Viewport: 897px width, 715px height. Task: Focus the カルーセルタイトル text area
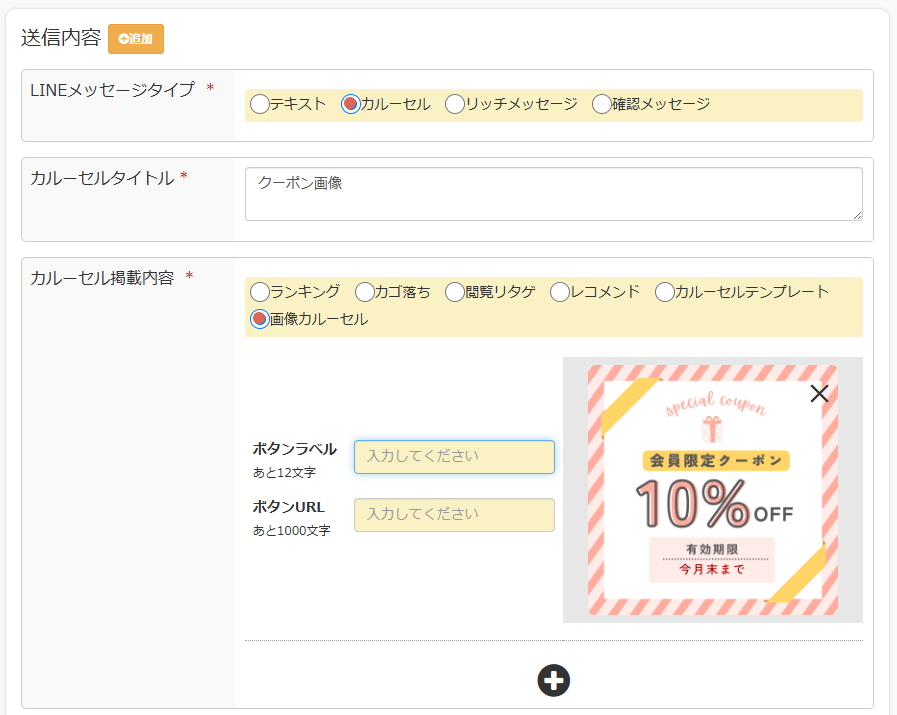click(x=553, y=194)
